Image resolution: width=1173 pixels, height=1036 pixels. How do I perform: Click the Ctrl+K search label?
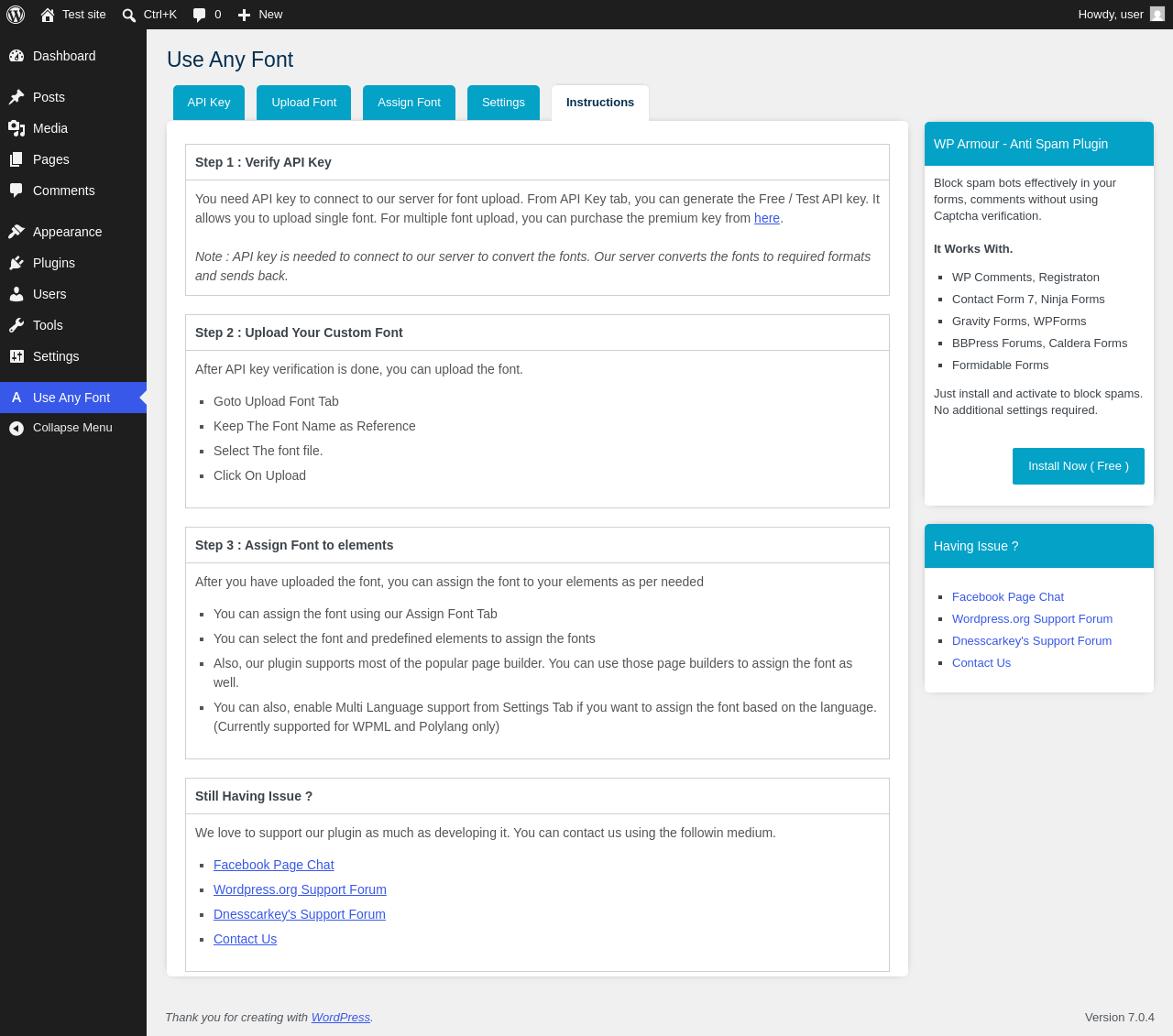(160, 15)
